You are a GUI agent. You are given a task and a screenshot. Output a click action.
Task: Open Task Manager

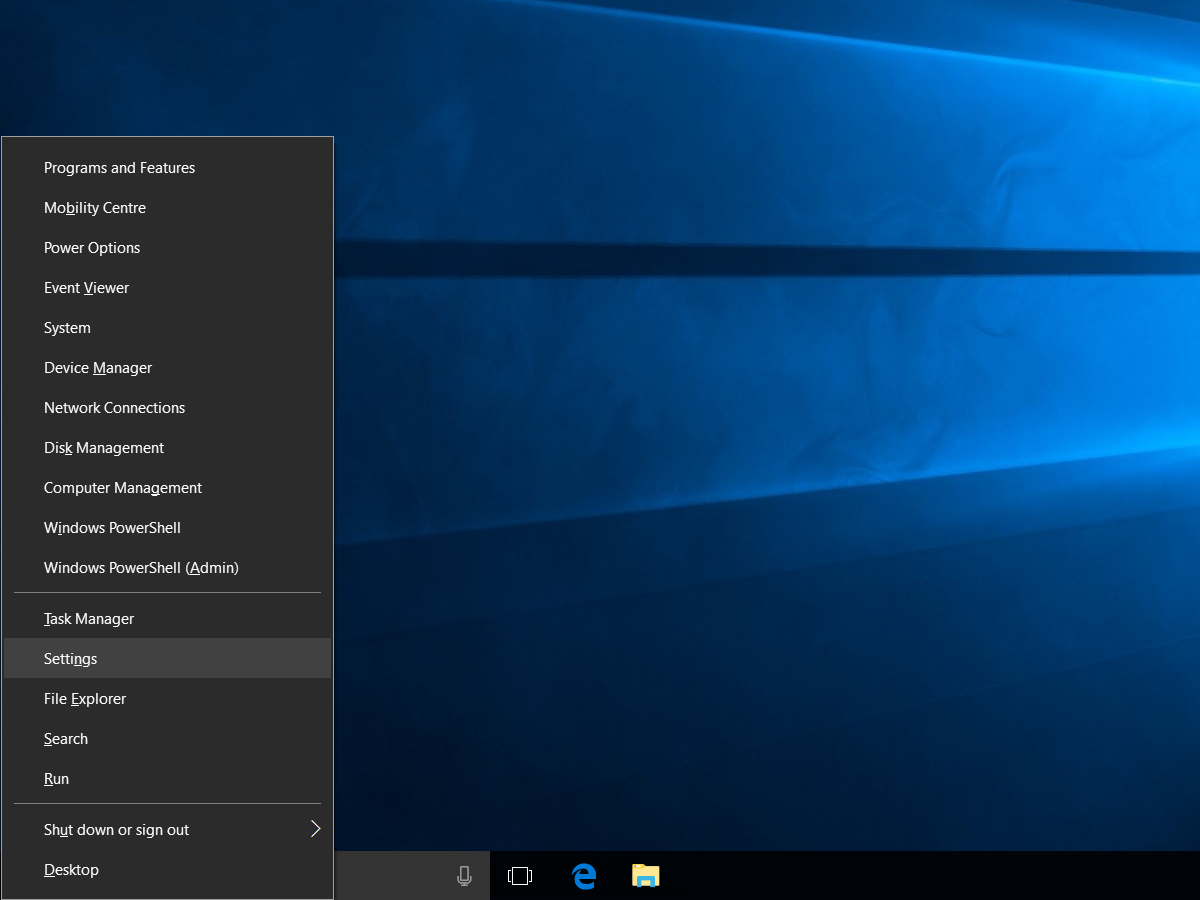[167, 619]
